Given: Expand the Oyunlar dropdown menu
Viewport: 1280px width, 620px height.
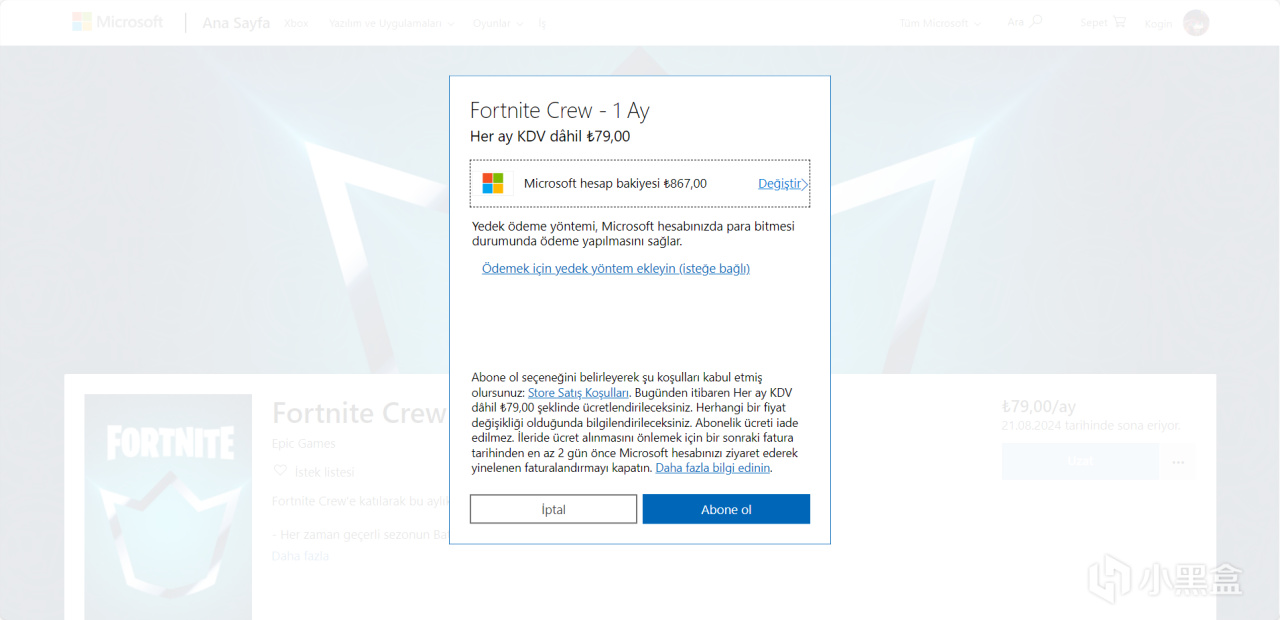Looking at the screenshot, I should click(x=498, y=23).
